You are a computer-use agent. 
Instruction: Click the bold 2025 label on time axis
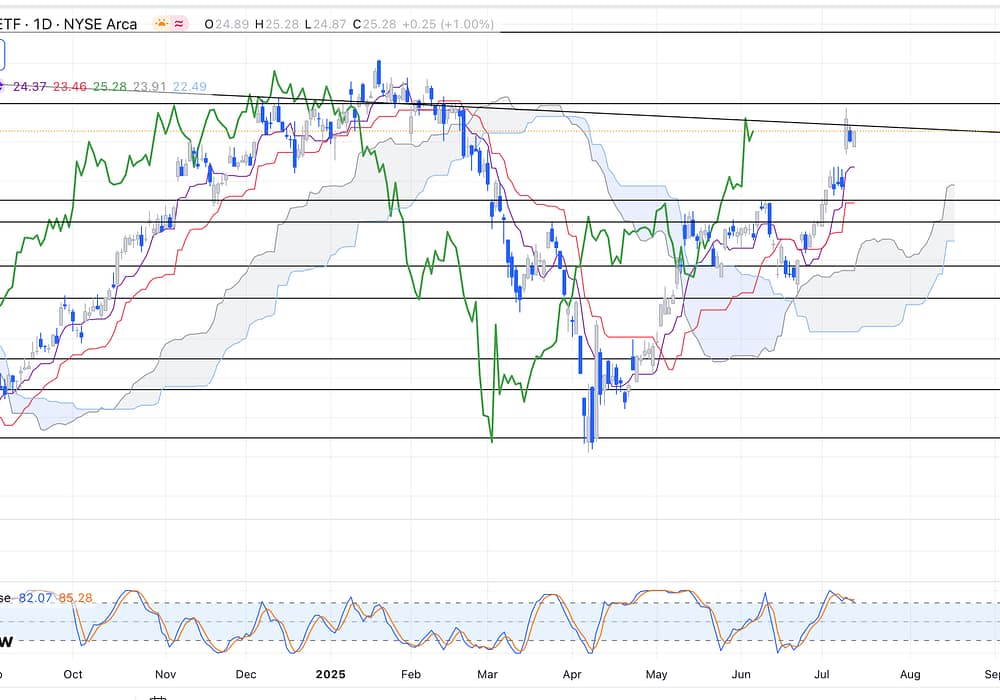coord(330,674)
